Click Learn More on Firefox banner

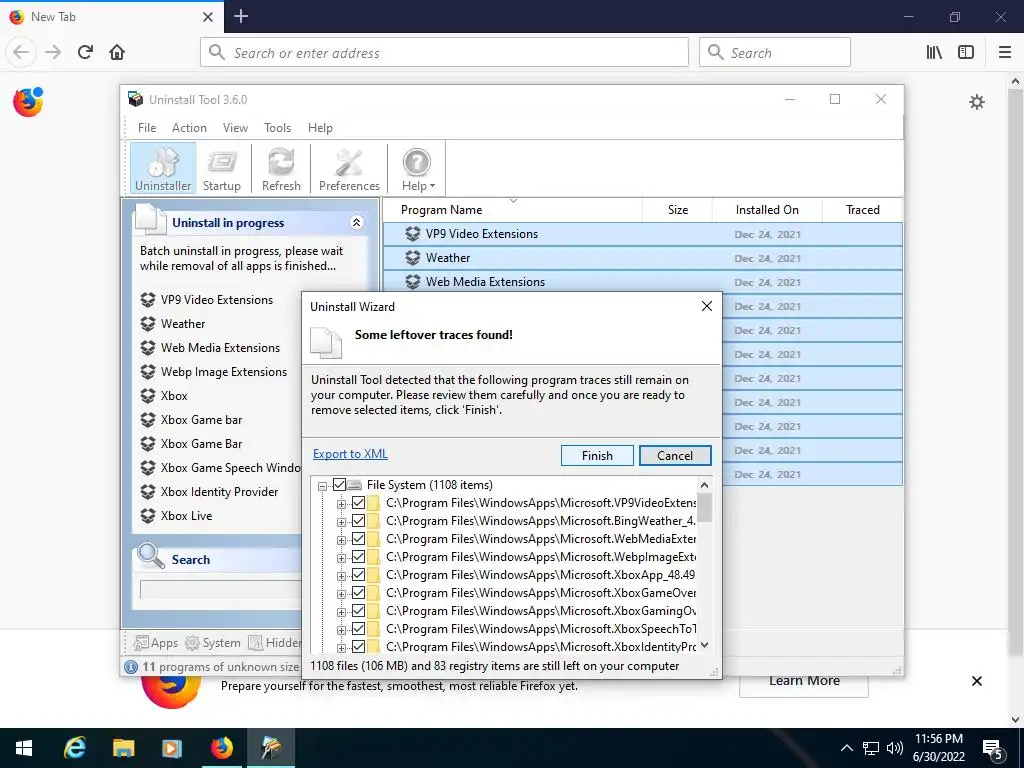pyautogui.click(x=804, y=681)
